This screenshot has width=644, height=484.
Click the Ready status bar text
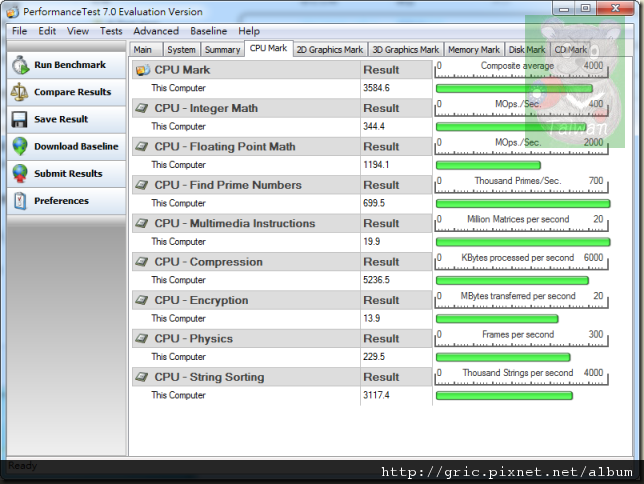click(23, 466)
